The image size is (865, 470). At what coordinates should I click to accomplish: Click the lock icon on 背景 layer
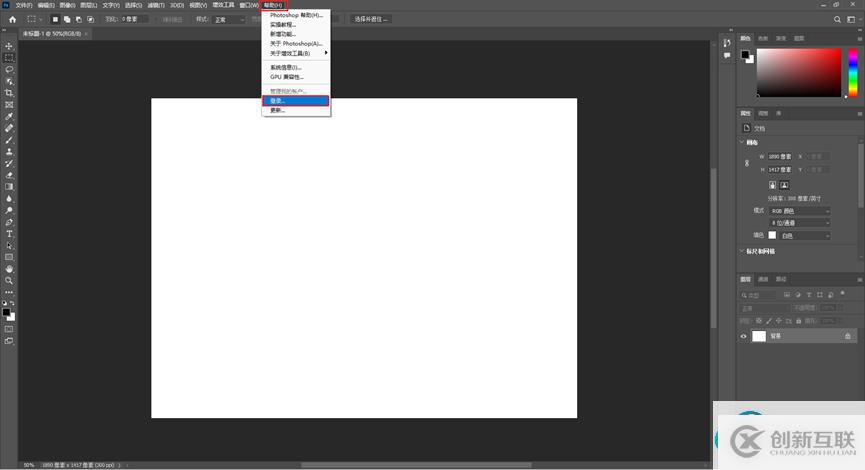click(x=847, y=336)
